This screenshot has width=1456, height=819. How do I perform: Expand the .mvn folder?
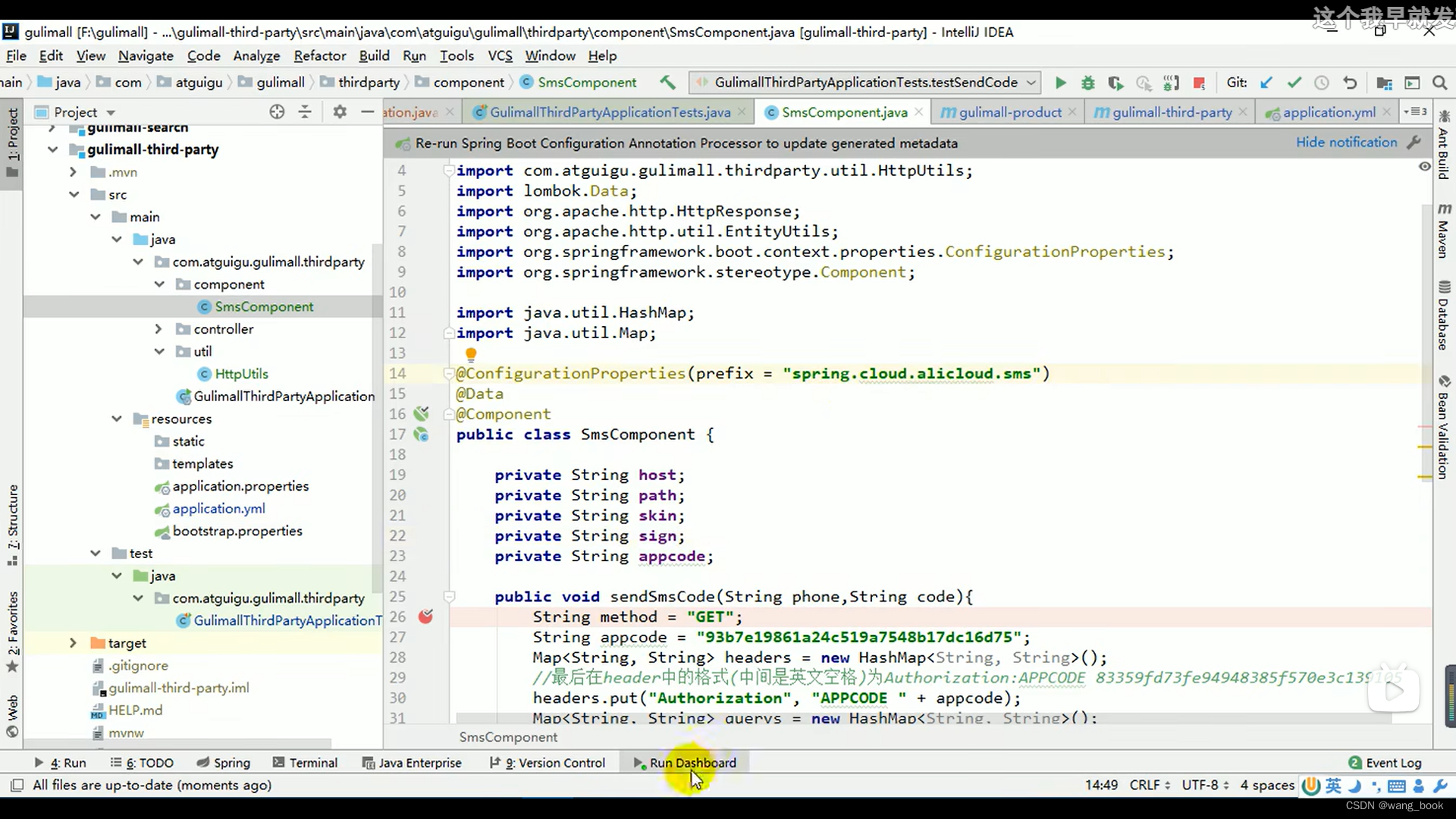tap(74, 172)
